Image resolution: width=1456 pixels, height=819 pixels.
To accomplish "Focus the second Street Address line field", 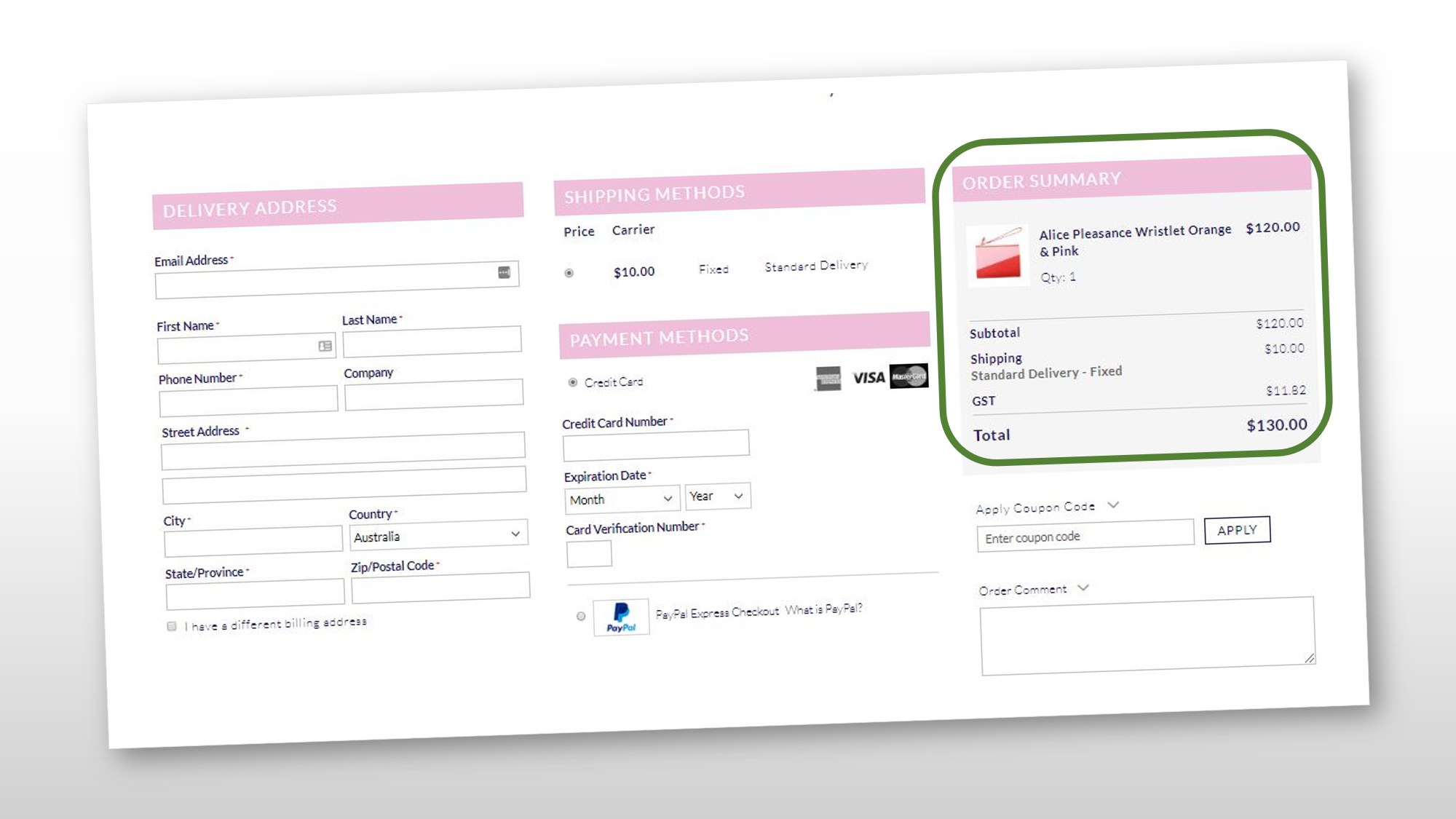I will coord(344,485).
